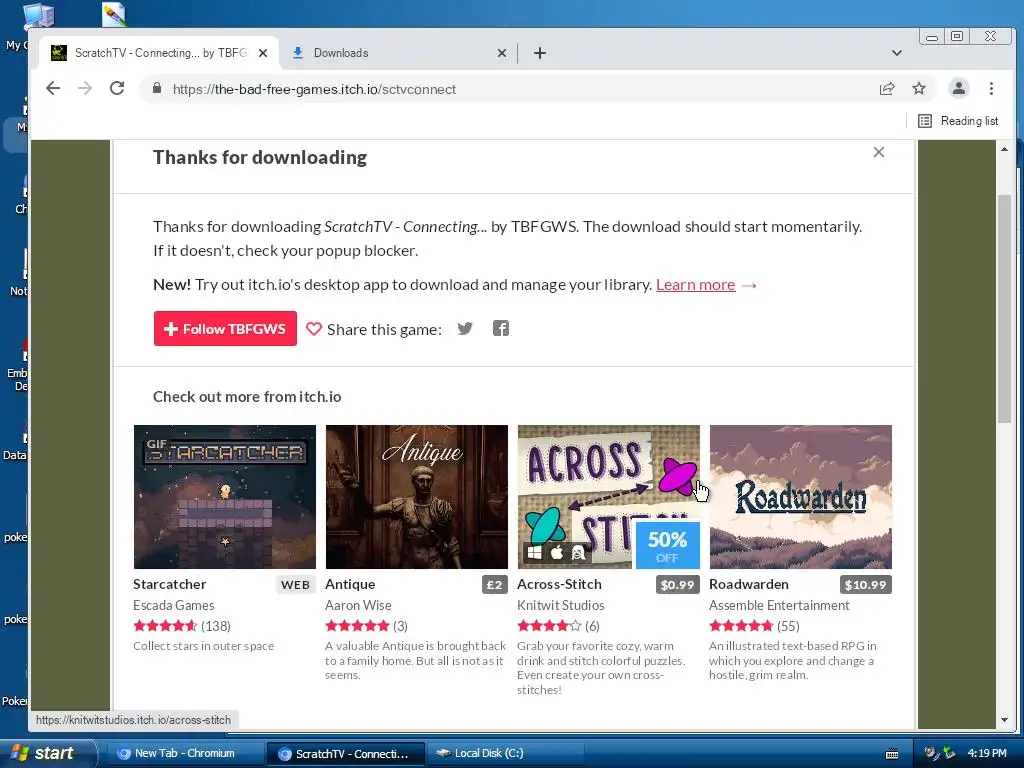
Task: Visit the Escada Games author link
Action: click(x=174, y=605)
